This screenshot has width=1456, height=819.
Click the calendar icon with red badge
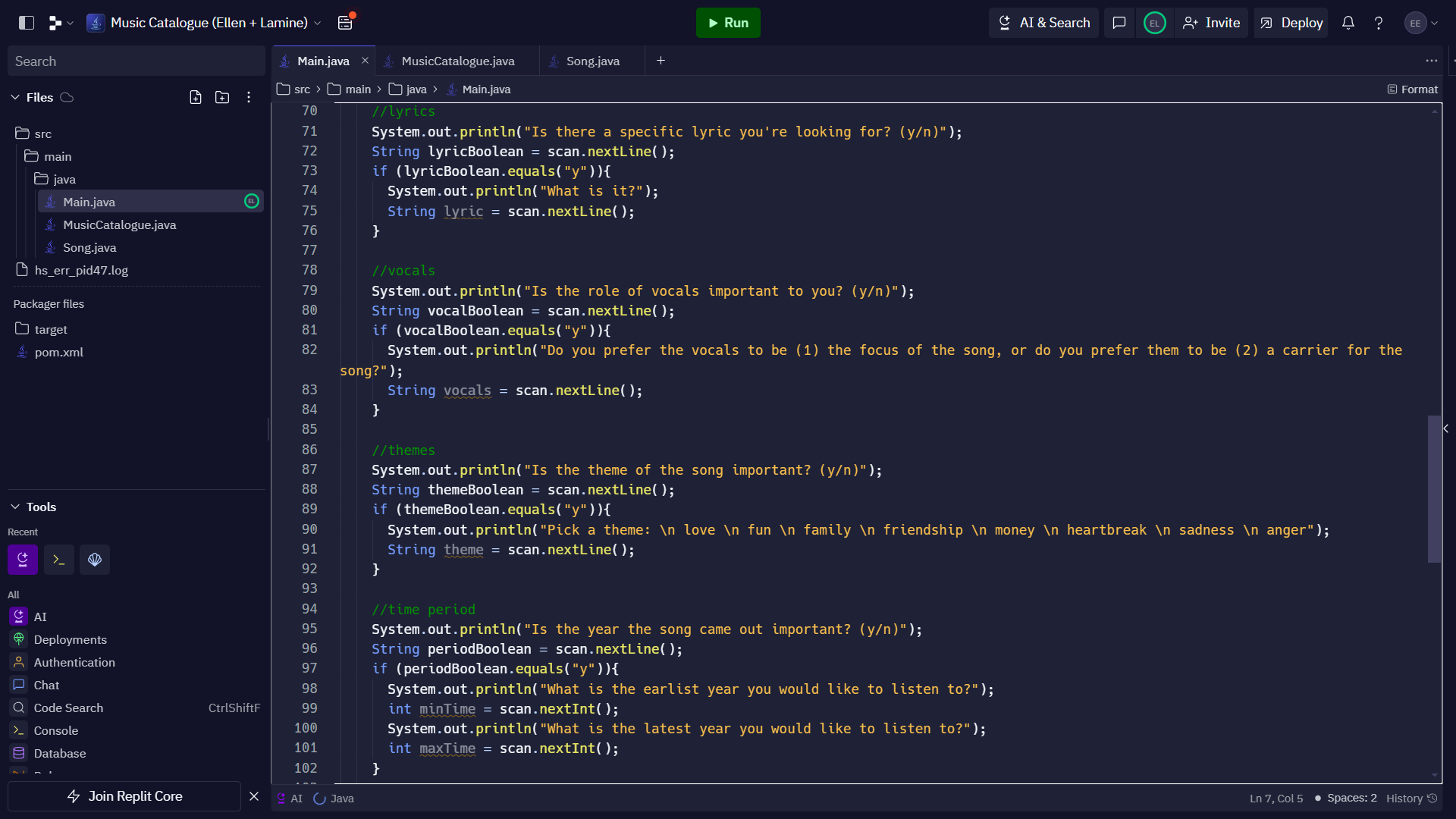pos(345,23)
